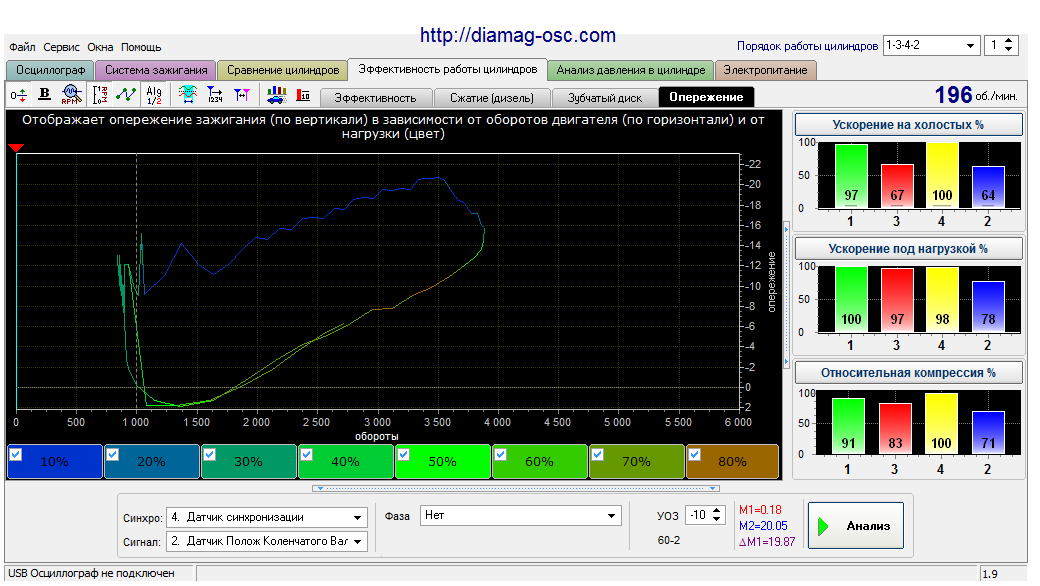
Task: Click the bright green 50% load color swatch
Action: (x=443, y=461)
